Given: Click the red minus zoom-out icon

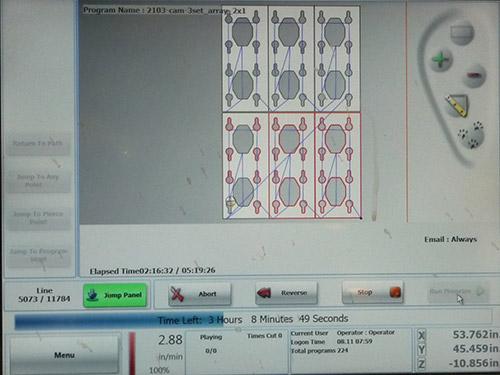Looking at the screenshot, I should pos(474,75).
